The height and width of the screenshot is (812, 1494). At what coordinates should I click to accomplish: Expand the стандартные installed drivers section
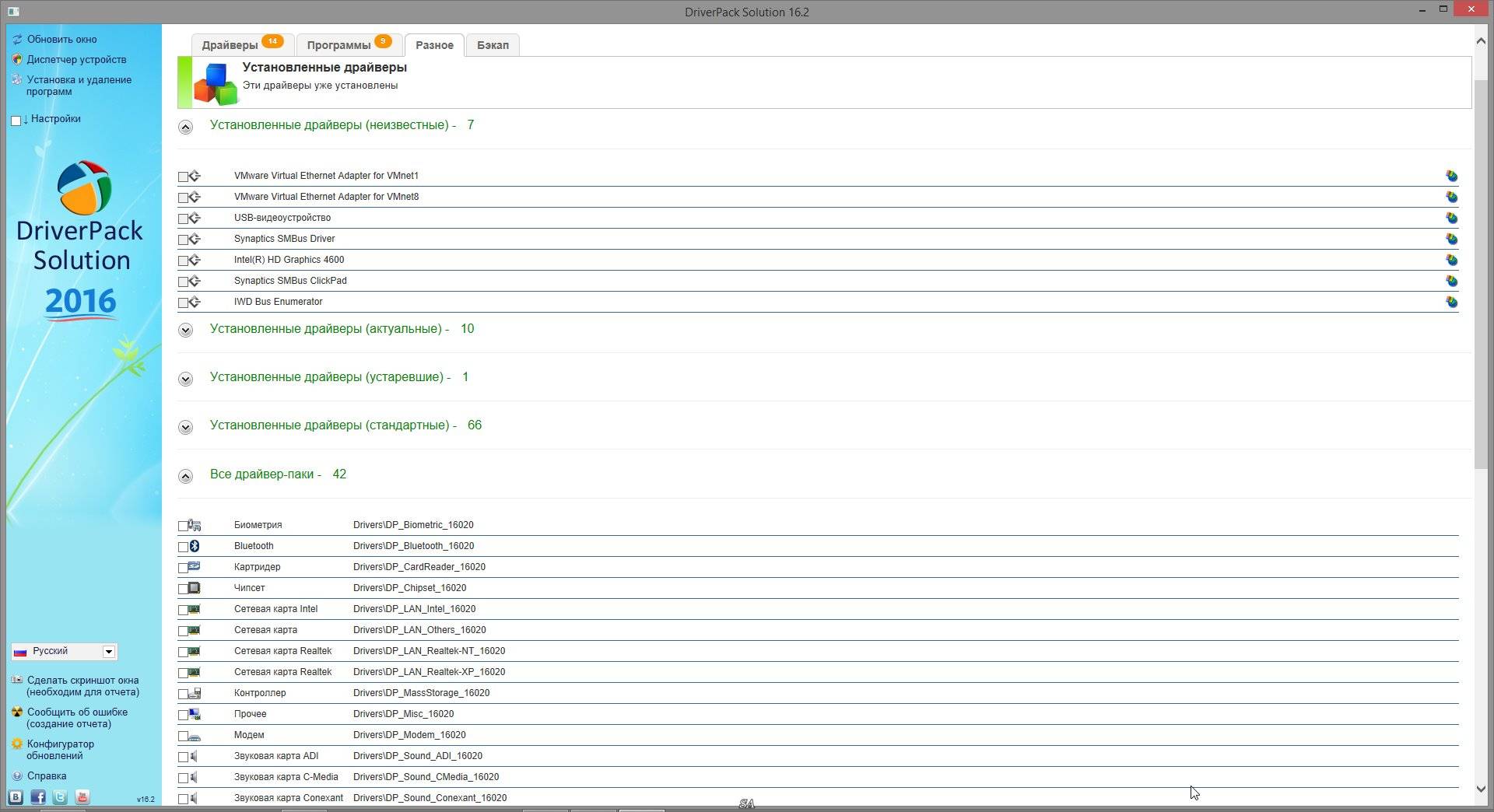[x=185, y=427]
